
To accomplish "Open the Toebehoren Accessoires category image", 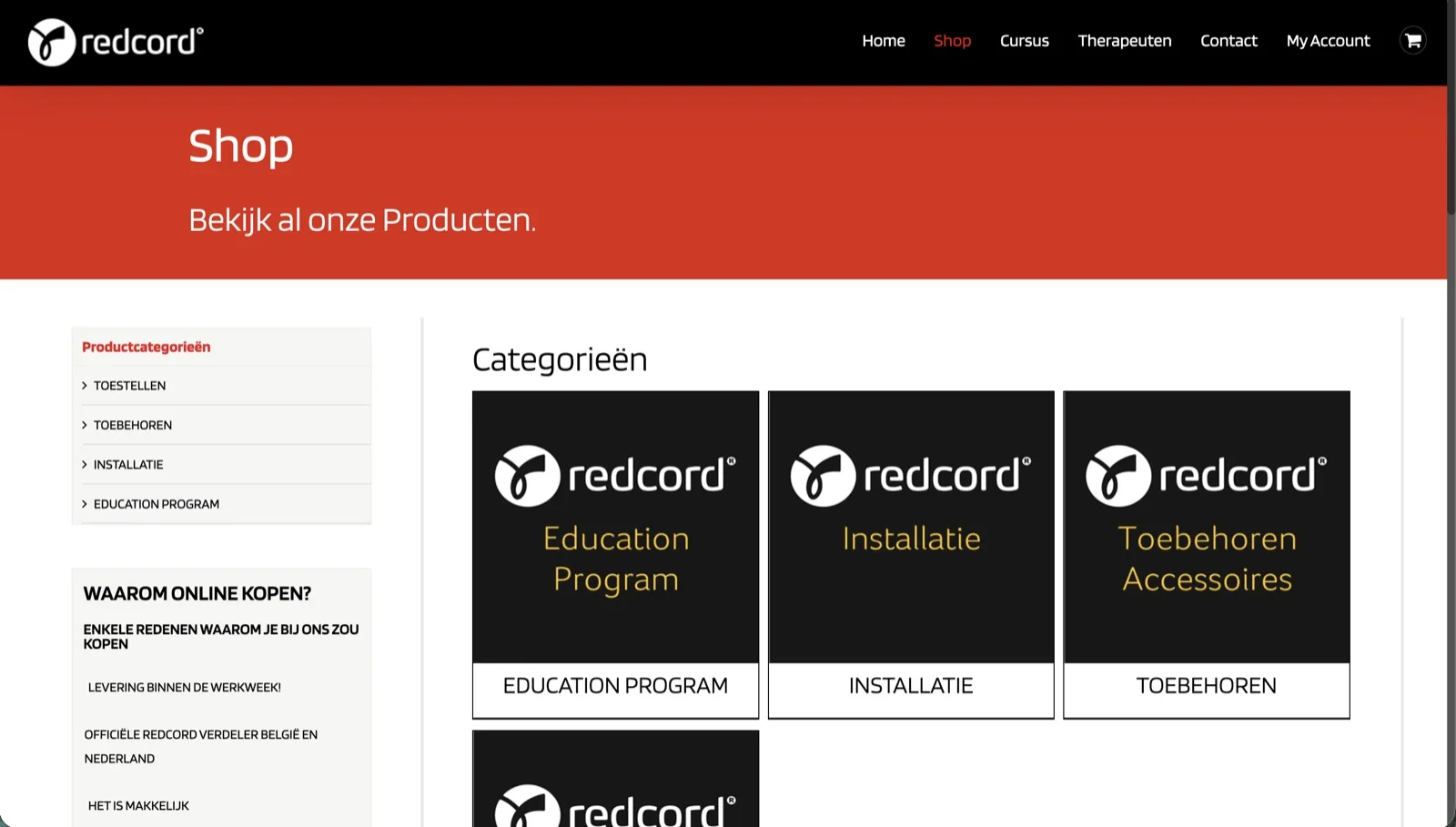I will [1207, 527].
